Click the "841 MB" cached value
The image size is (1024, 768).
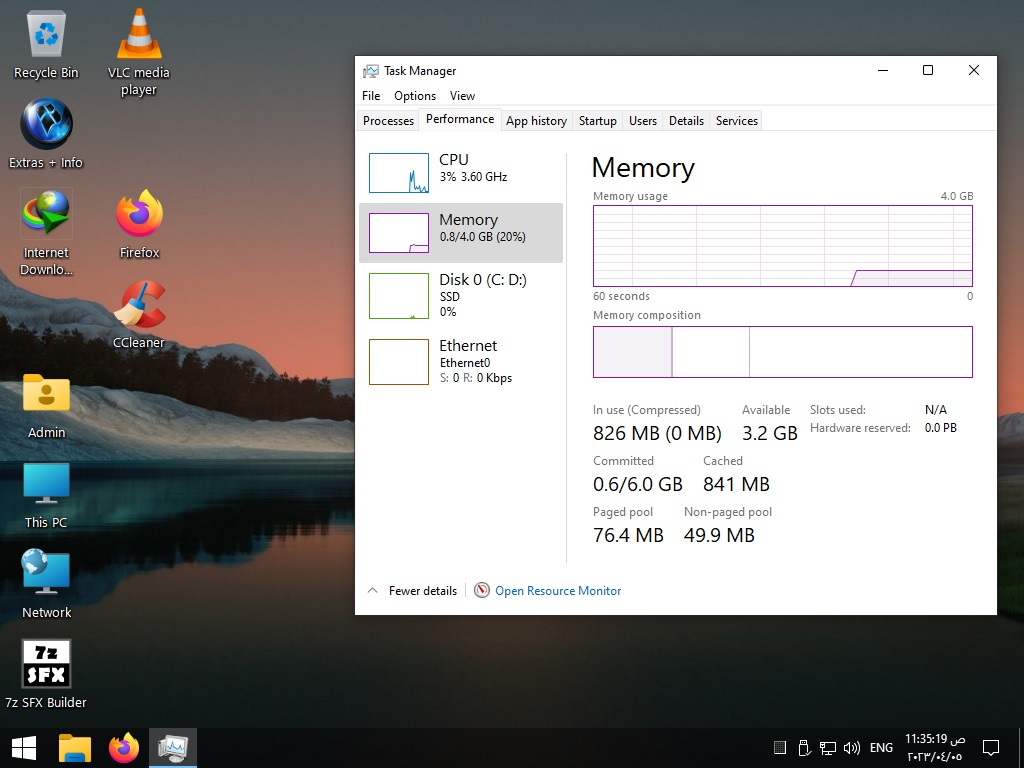pos(736,484)
